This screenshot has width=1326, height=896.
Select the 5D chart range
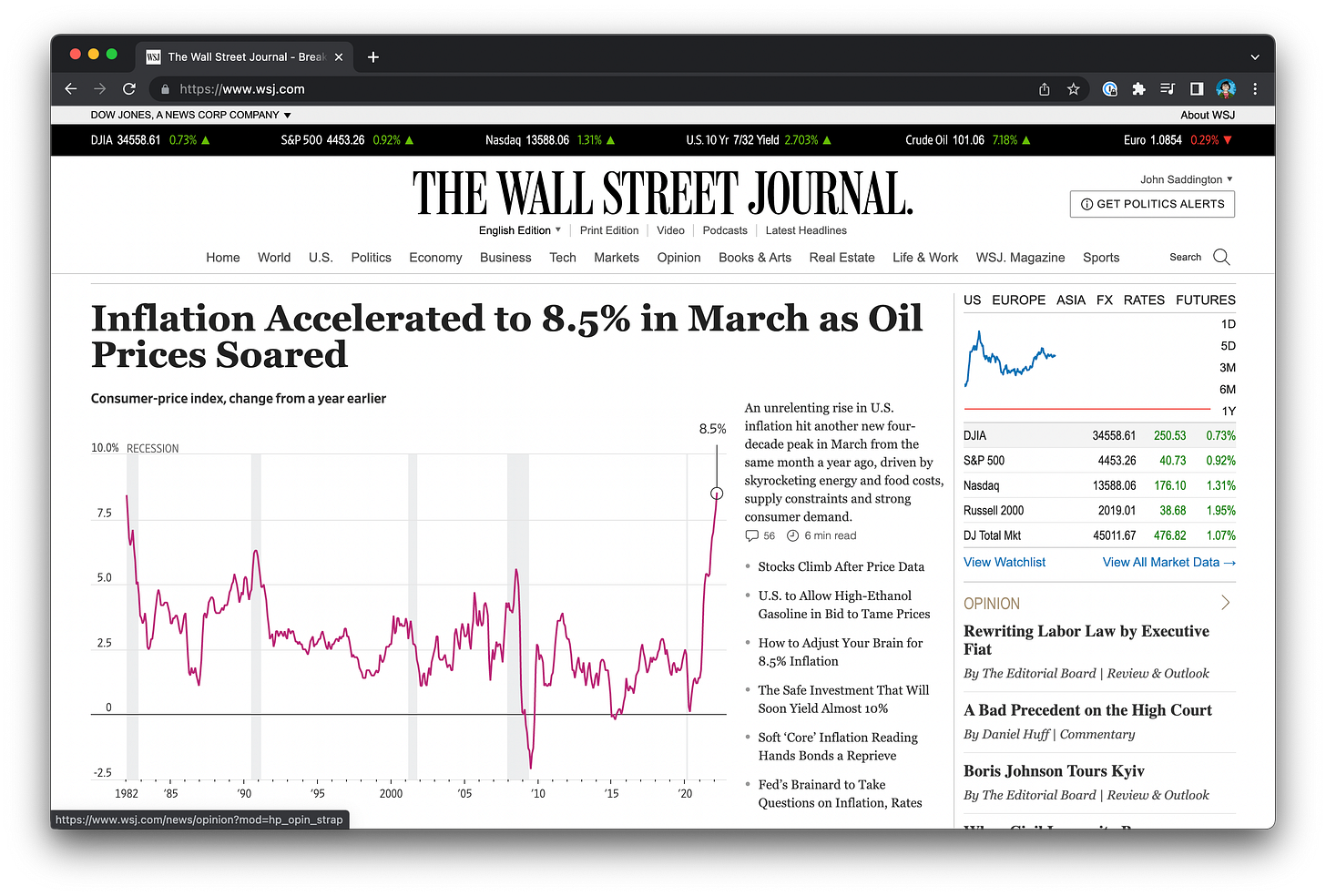[1229, 346]
